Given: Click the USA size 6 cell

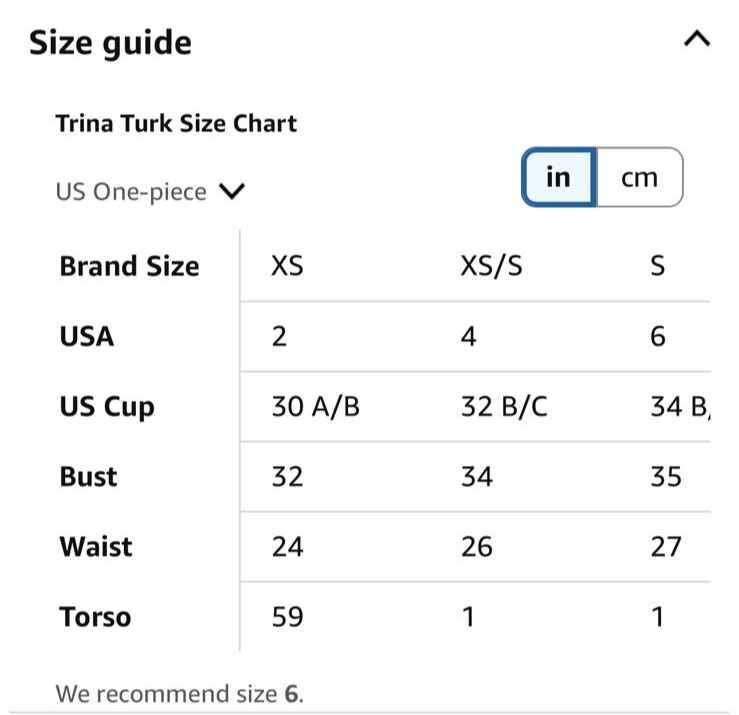Looking at the screenshot, I should point(658,337).
